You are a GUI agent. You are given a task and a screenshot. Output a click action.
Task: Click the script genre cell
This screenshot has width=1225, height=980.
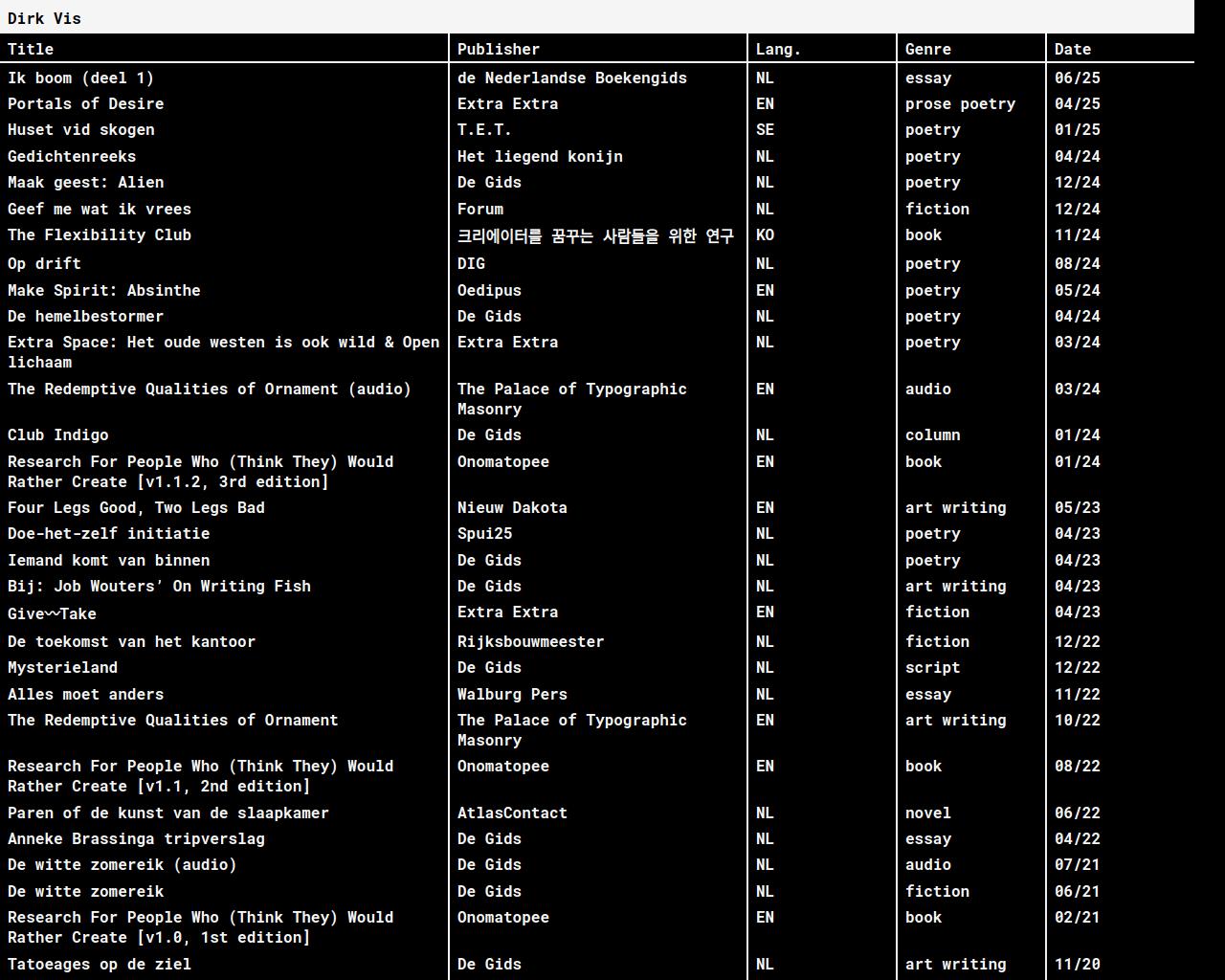[x=932, y=667]
